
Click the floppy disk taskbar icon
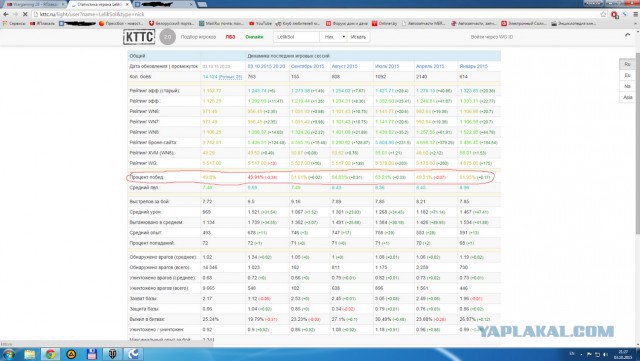pyautogui.click(x=92, y=354)
